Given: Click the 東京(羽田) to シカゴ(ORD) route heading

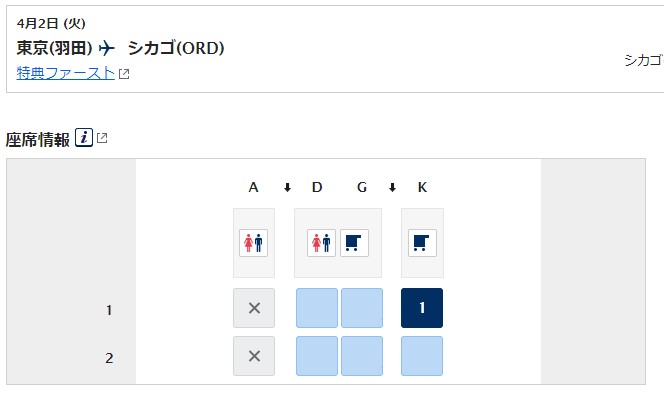Looking at the screenshot, I should pos(120,48).
